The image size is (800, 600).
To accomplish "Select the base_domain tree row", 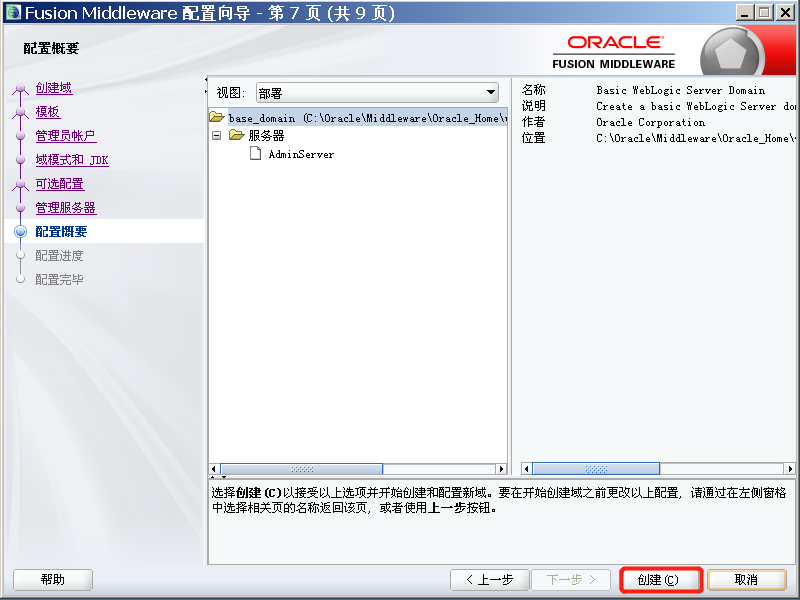I will [x=358, y=118].
